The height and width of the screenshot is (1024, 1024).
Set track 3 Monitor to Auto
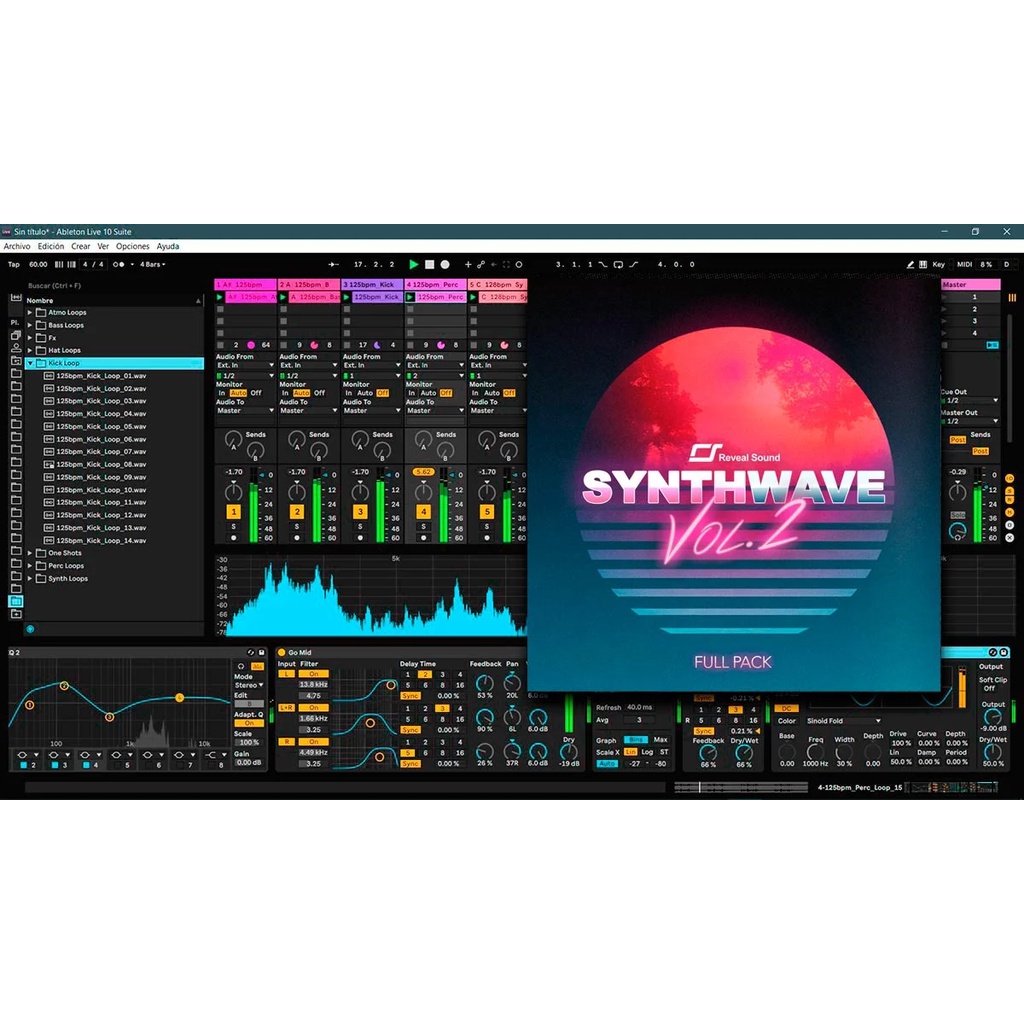click(x=364, y=393)
